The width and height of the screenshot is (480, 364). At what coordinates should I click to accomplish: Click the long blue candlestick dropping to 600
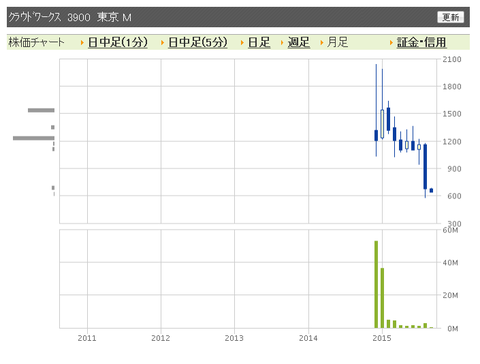pos(425,167)
